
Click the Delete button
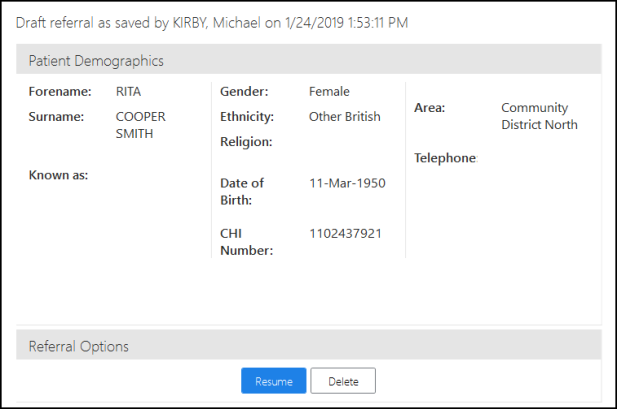343,381
